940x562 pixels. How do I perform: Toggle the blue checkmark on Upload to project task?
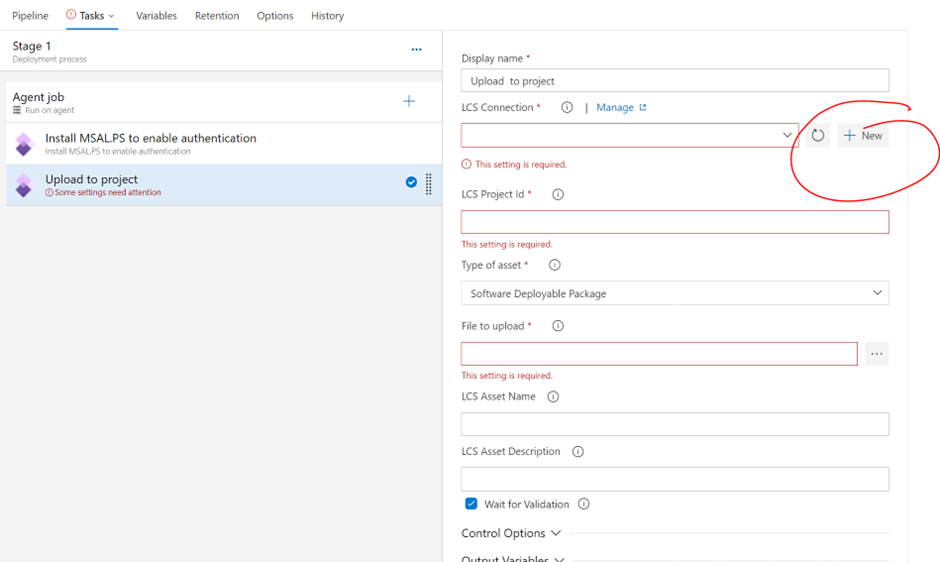click(x=411, y=182)
